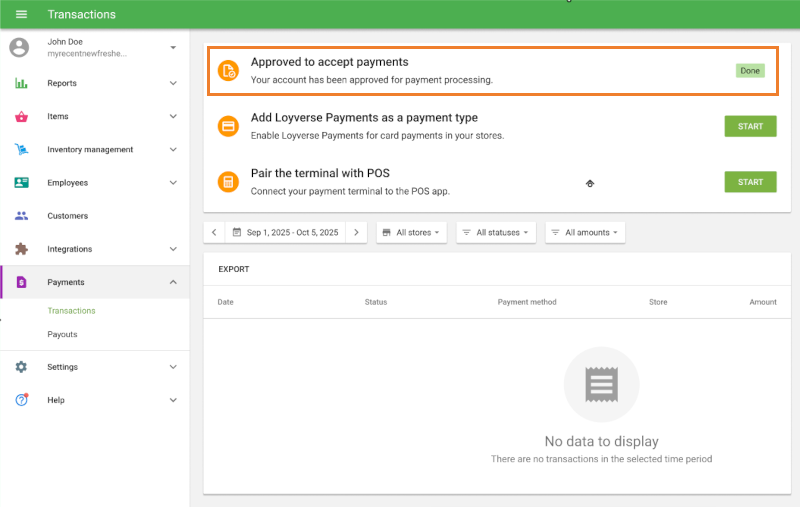This screenshot has width=800, height=507.
Task: Expand the Reports section chevron
Action: [173, 83]
